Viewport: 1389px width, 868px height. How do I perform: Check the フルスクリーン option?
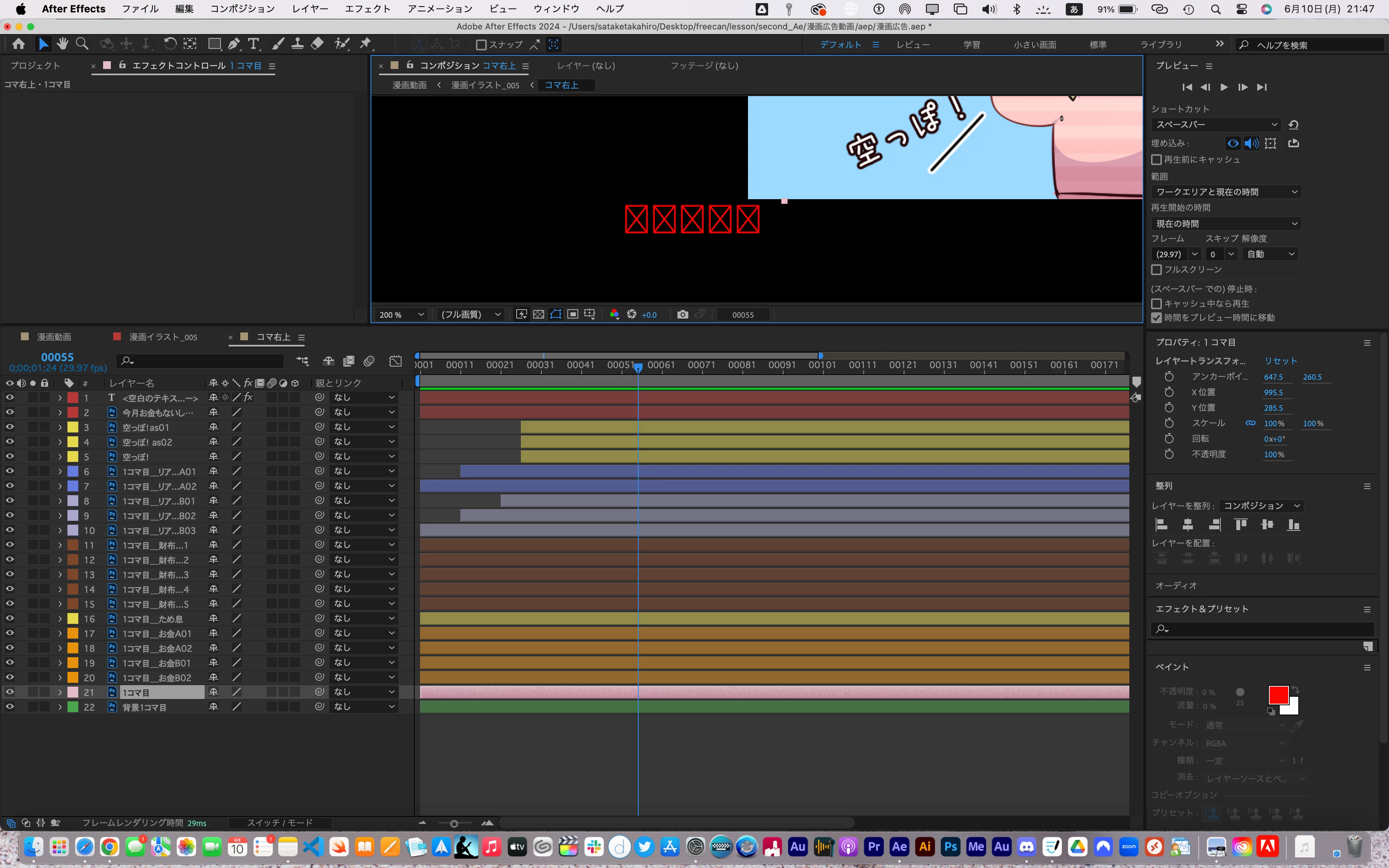tap(1156, 269)
